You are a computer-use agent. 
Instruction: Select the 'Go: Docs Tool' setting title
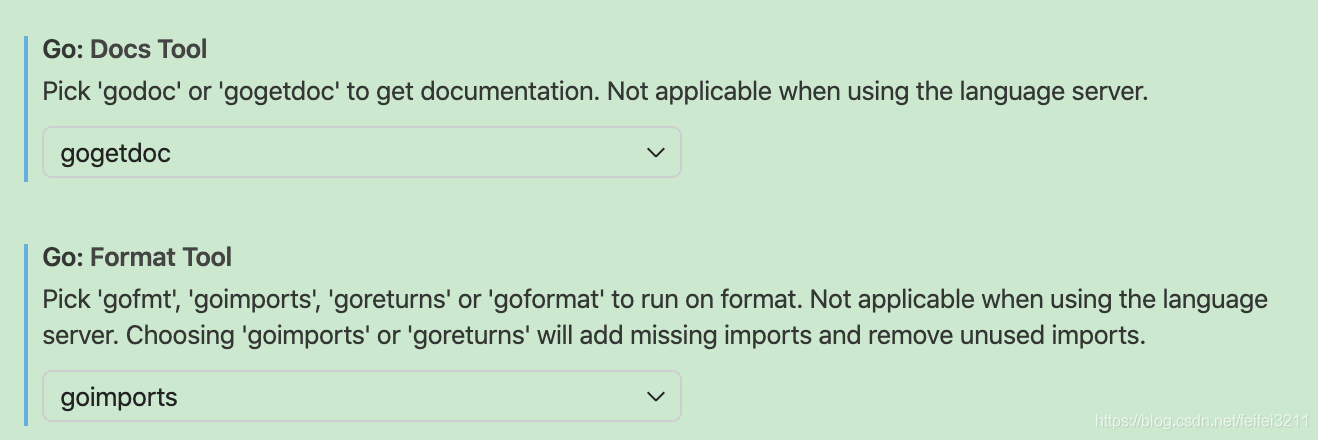point(125,49)
